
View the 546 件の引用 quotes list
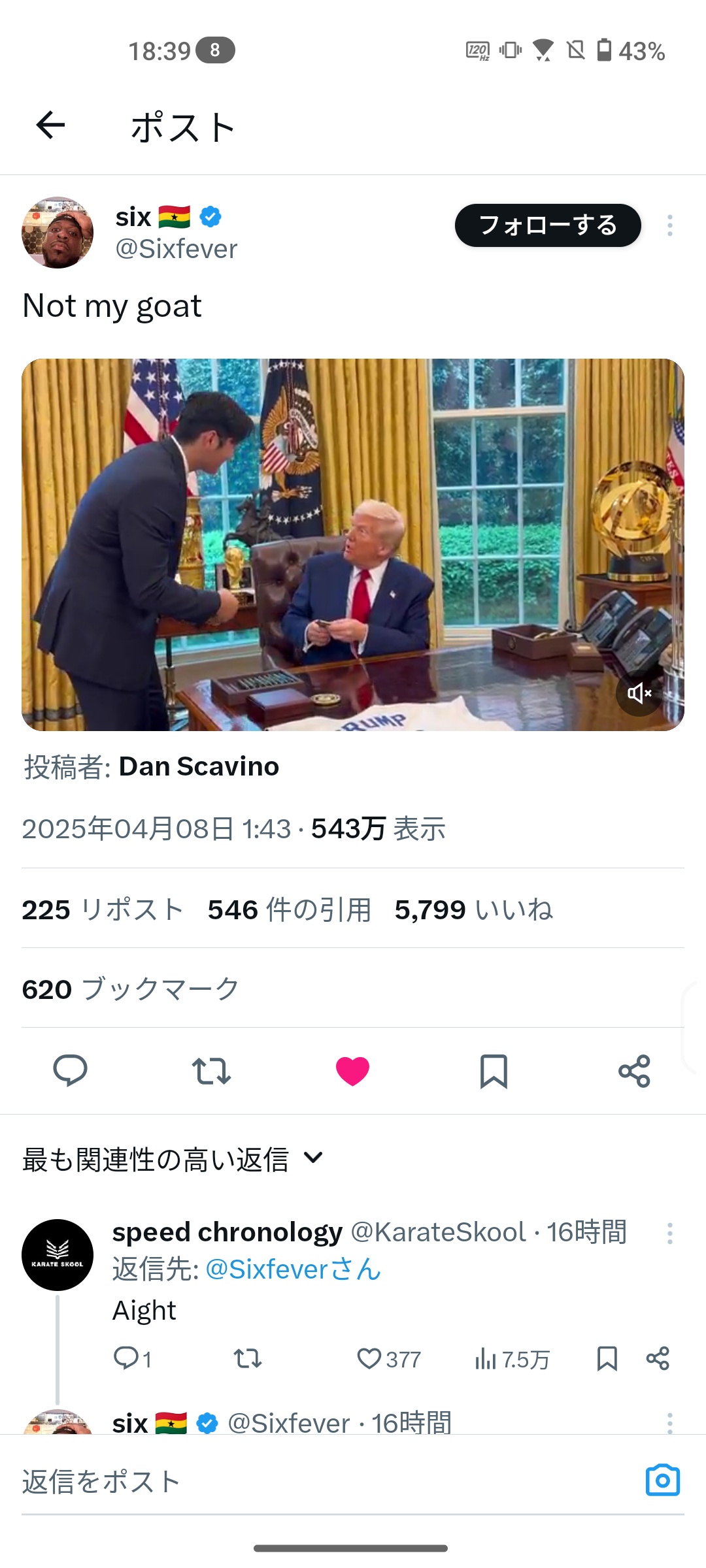(289, 909)
